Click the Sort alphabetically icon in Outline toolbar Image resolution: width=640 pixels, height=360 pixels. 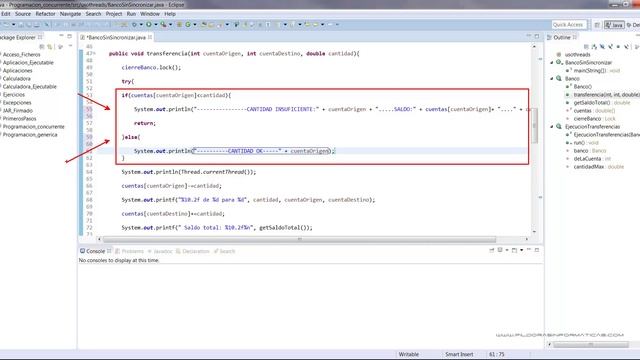(x=594, y=47)
